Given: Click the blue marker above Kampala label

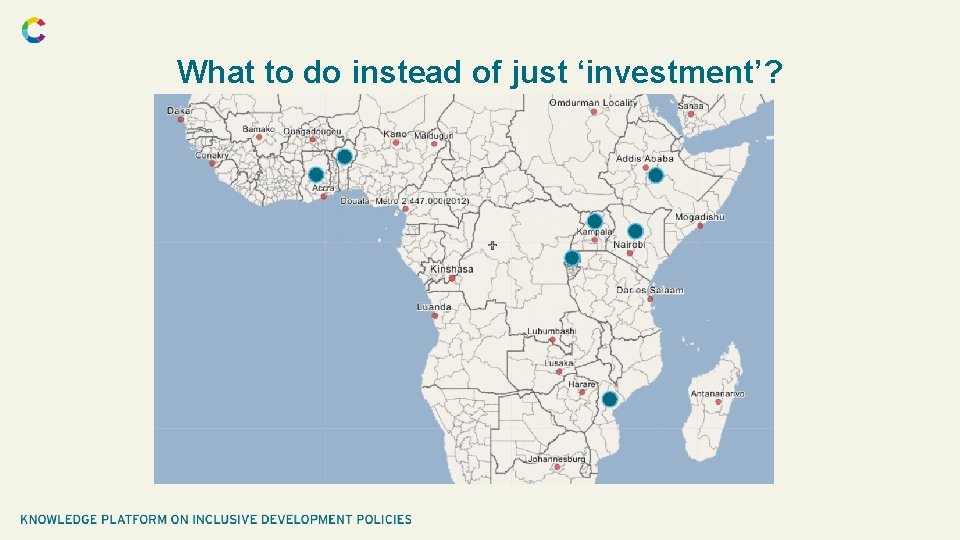Looking at the screenshot, I should [594, 220].
